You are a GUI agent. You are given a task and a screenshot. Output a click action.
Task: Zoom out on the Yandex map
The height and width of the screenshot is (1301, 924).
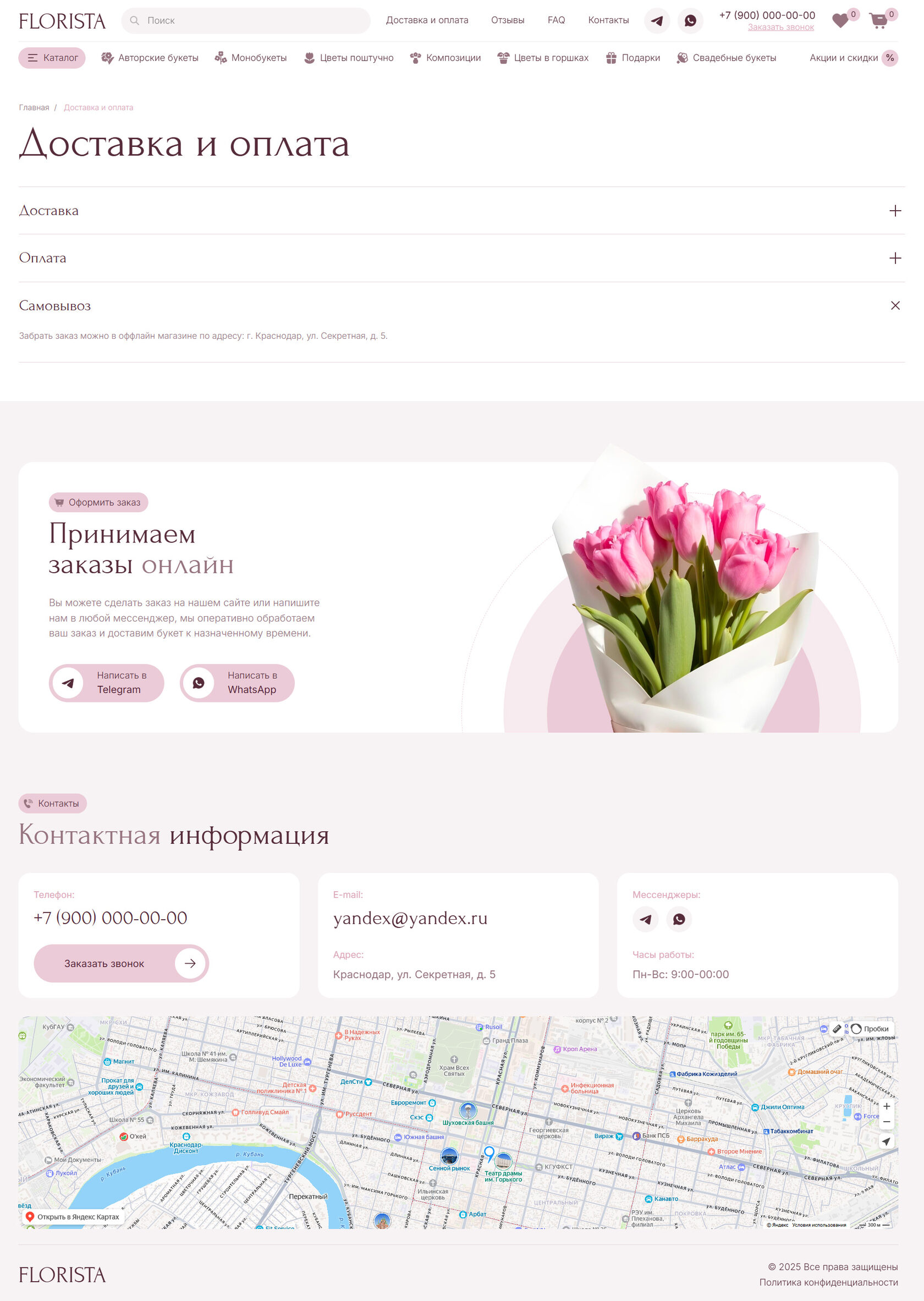(887, 1122)
